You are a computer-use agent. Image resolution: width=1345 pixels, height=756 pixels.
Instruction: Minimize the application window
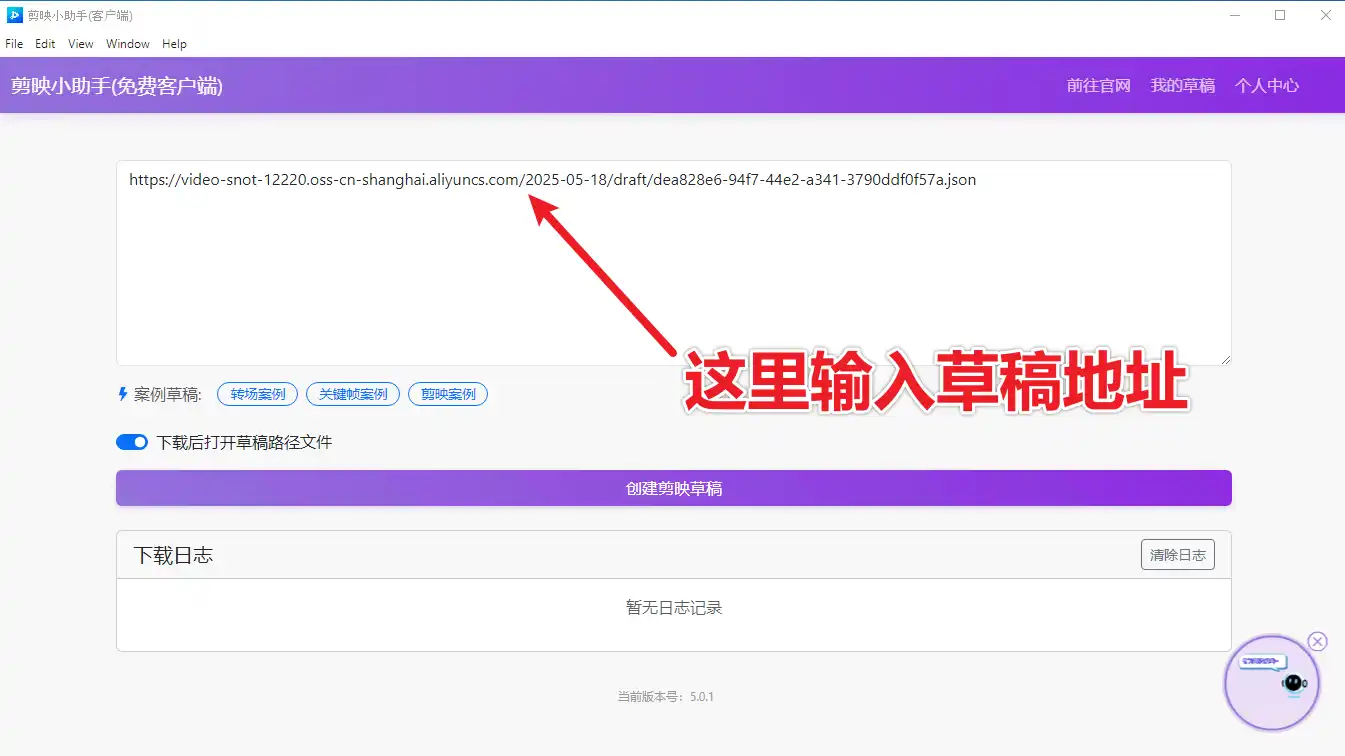(x=1235, y=15)
